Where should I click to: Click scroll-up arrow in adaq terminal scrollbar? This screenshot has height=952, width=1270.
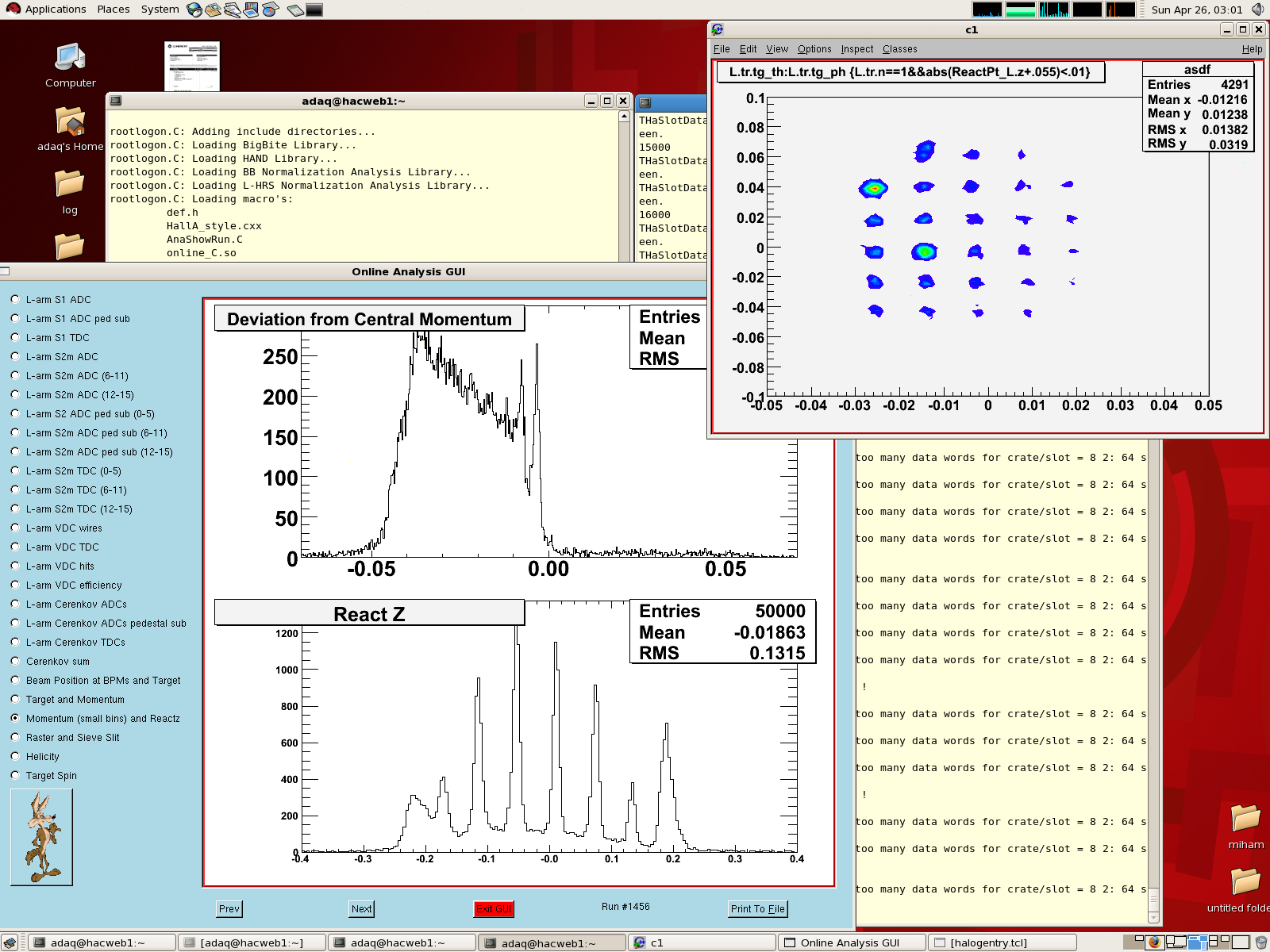pyautogui.click(x=624, y=117)
